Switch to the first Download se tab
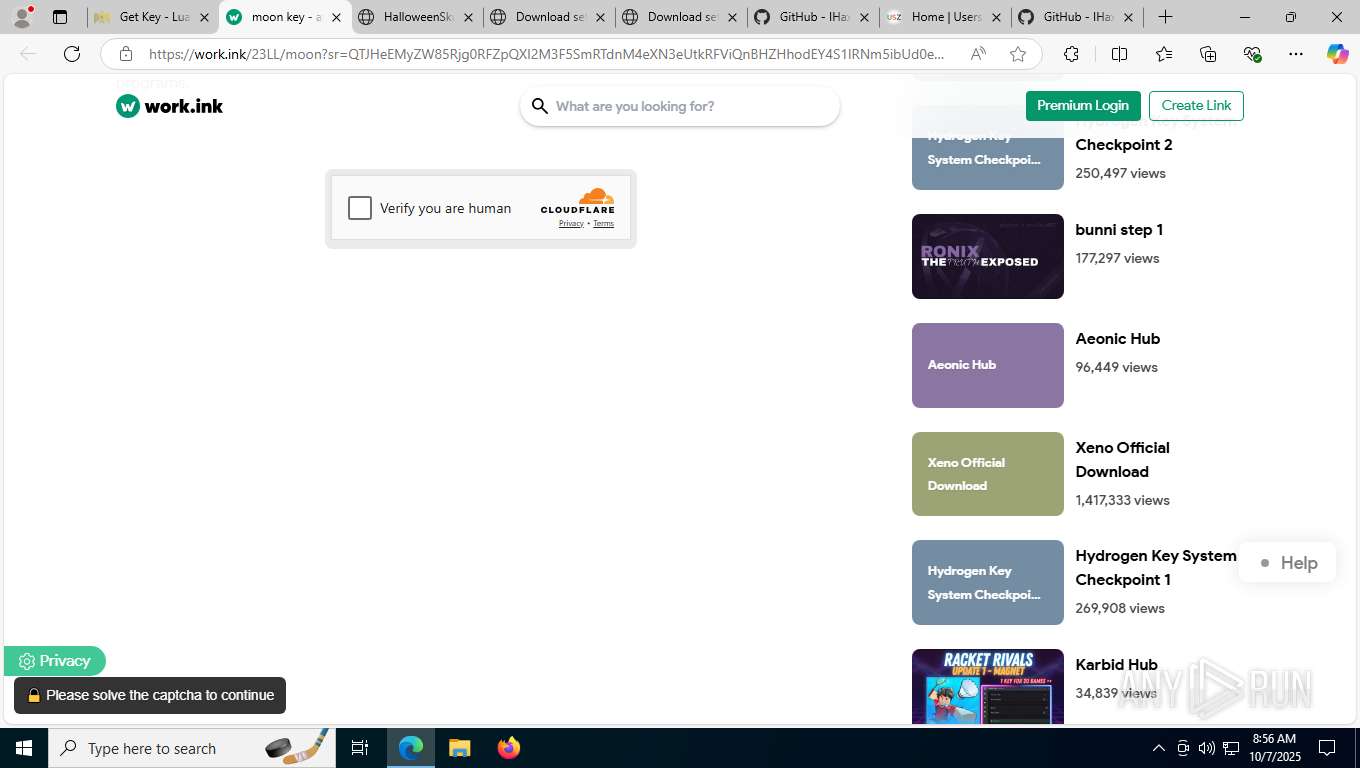The width and height of the screenshot is (1360, 768). coord(549,17)
